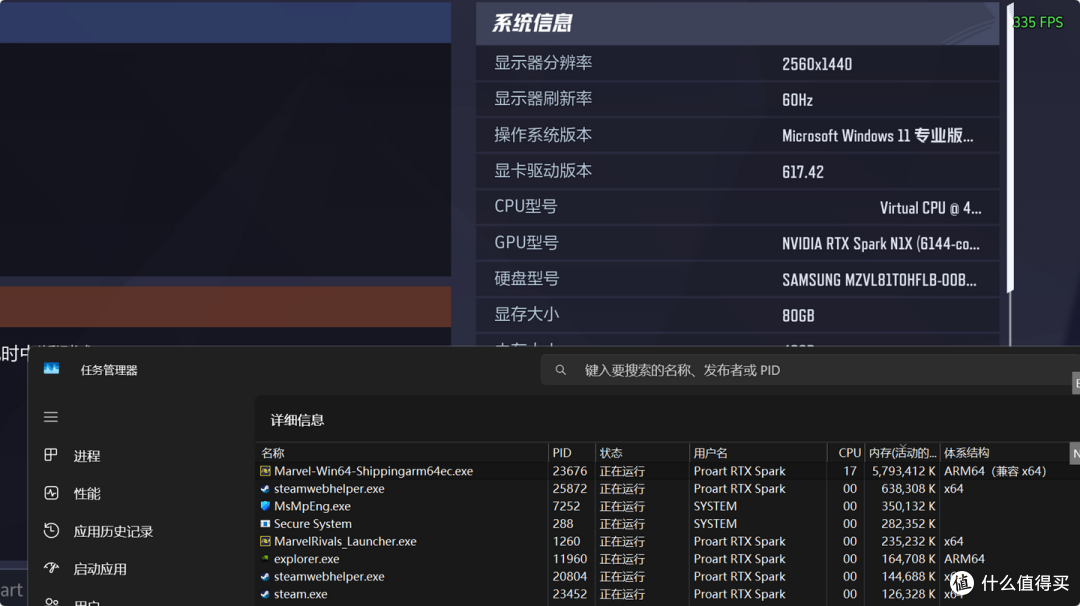Click the search magnifier icon in Task Manager
The image size is (1080, 606).
tap(561, 370)
